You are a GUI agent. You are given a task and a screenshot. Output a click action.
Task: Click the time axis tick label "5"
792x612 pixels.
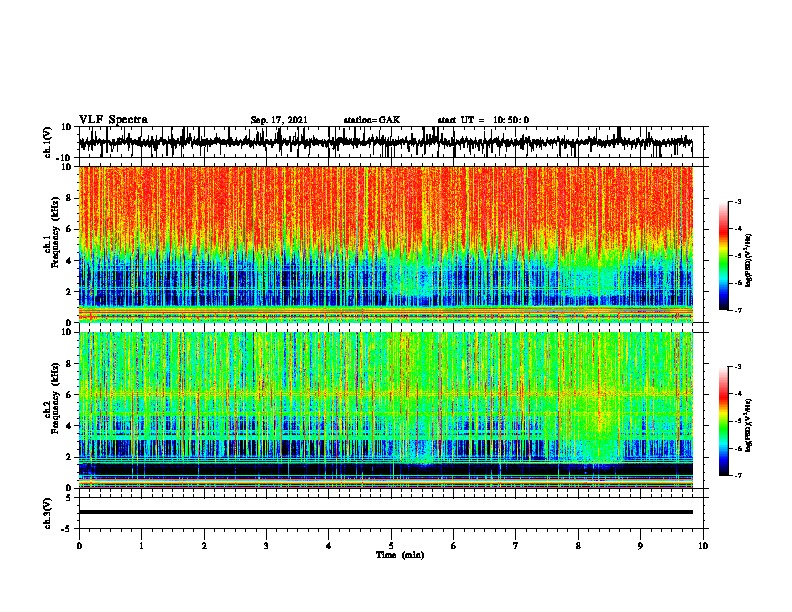[x=391, y=546]
